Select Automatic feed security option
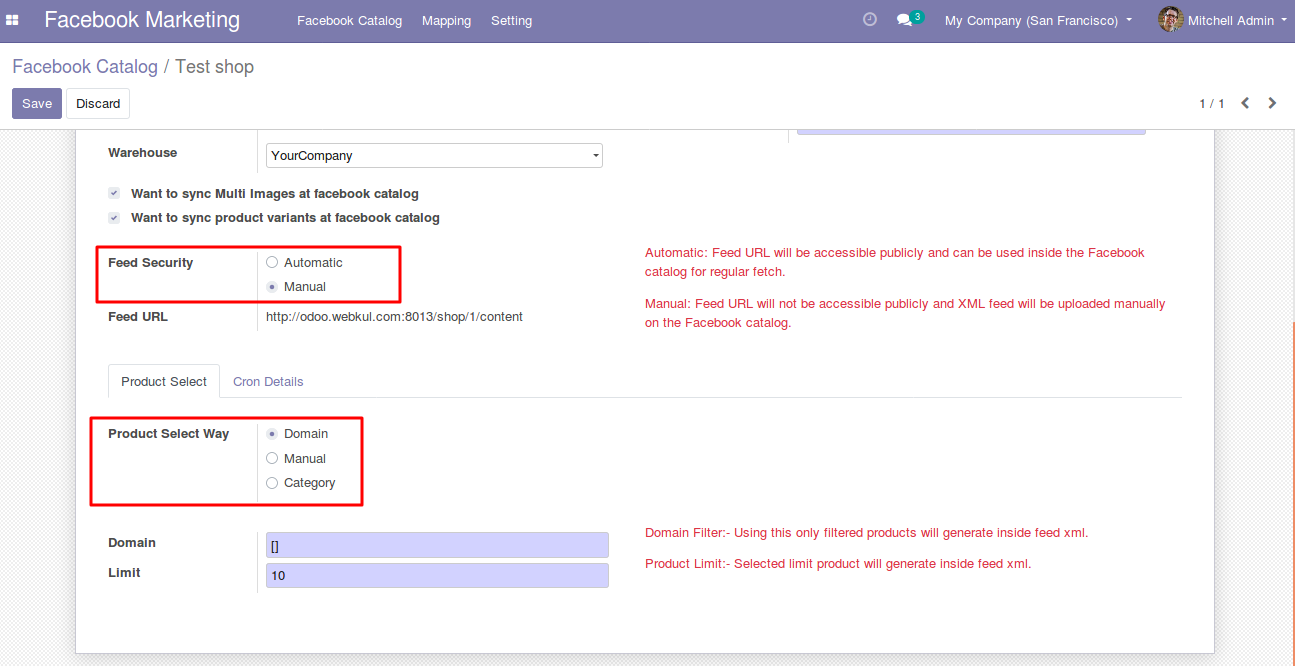 [272, 262]
